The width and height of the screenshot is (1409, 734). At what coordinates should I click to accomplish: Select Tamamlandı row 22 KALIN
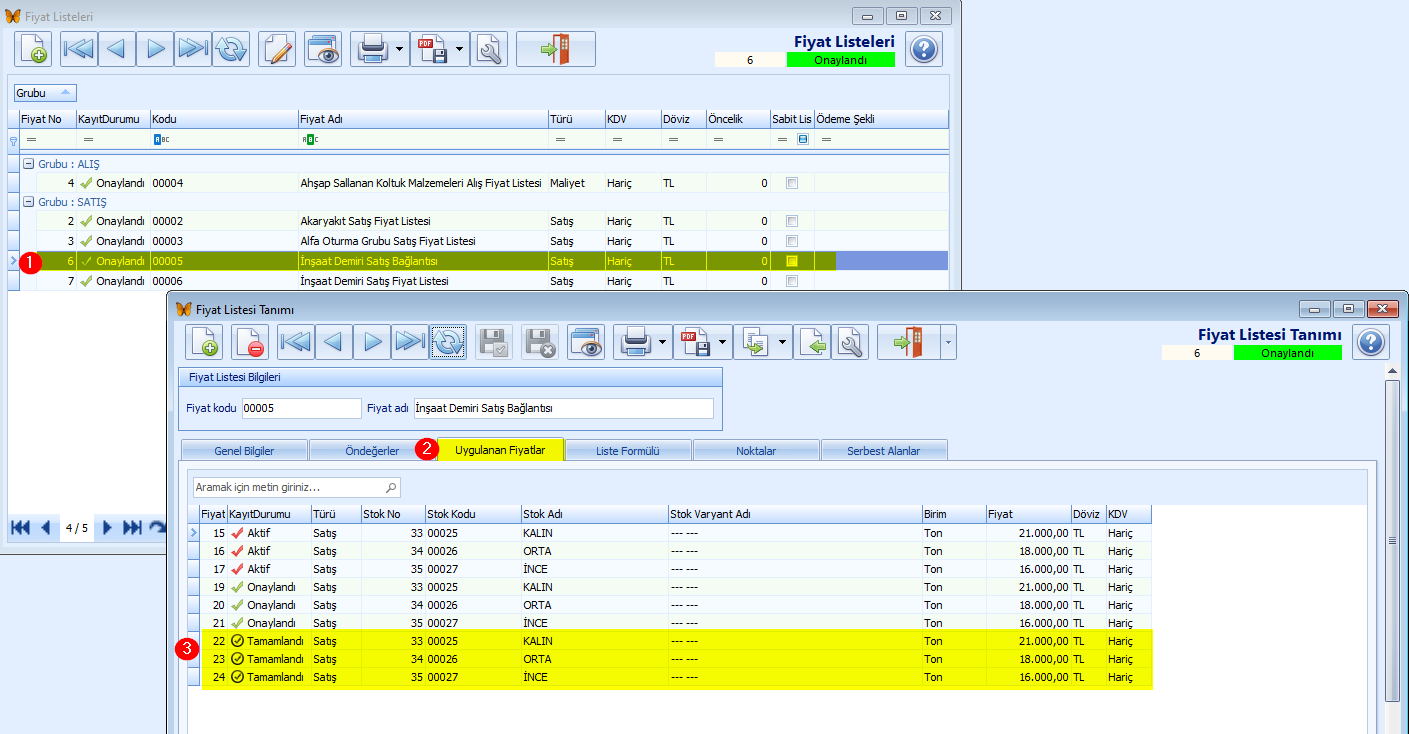coord(676,640)
